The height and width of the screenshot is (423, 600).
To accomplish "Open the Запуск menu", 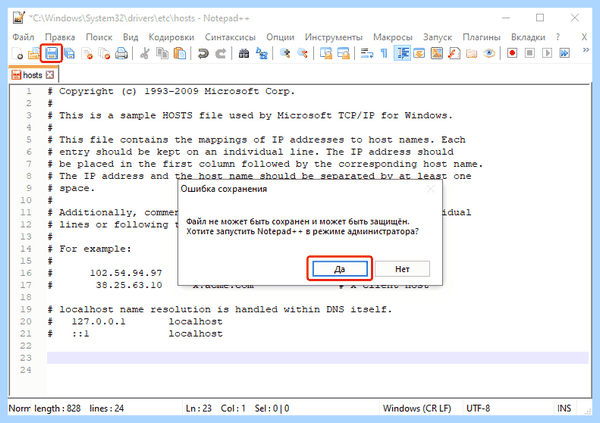I will [x=437, y=37].
